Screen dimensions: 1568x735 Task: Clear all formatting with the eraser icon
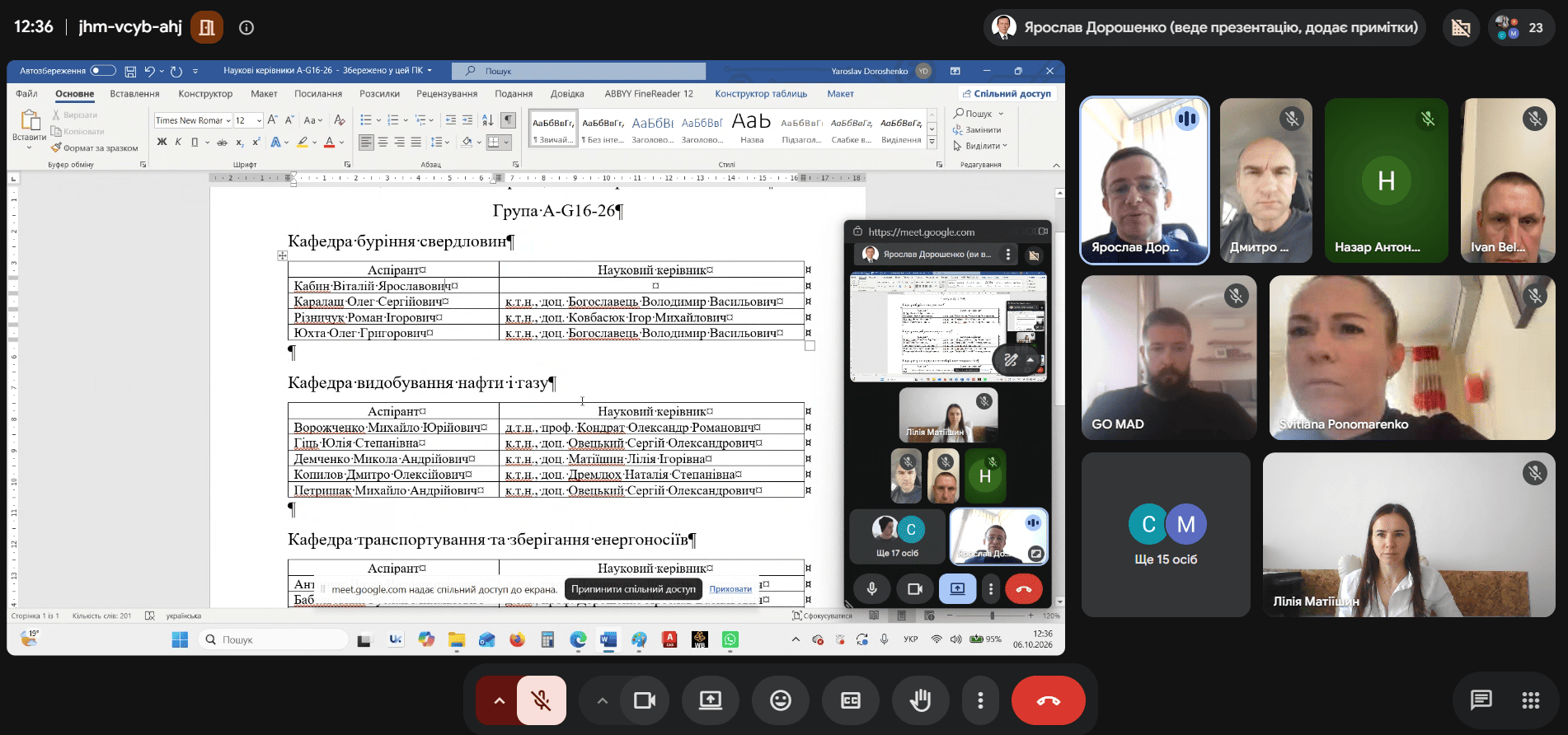(x=339, y=120)
